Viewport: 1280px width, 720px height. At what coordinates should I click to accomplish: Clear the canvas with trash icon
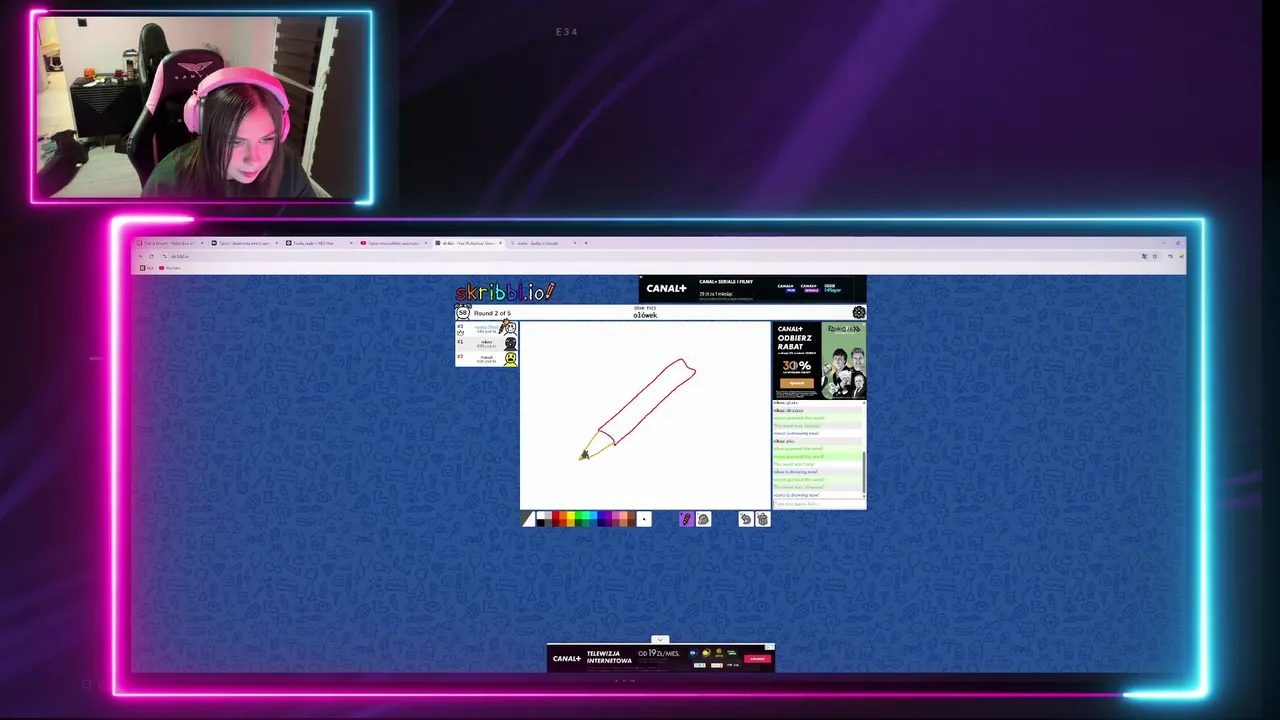(x=763, y=519)
